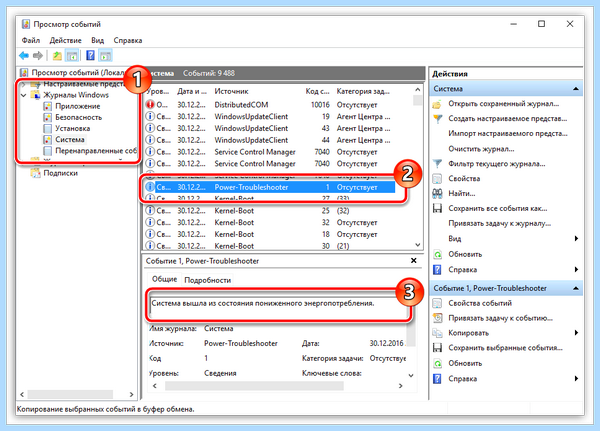Click Сохранить все события как action

click(x=498, y=209)
